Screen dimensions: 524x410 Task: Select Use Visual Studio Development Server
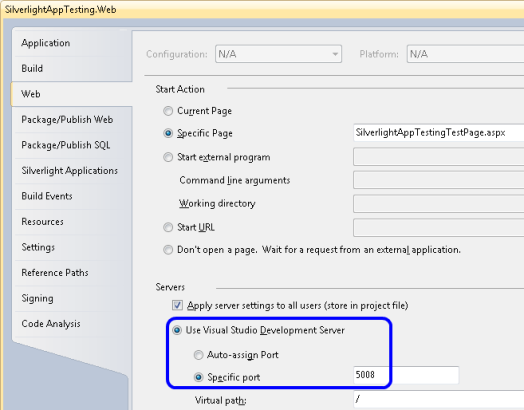point(177,330)
